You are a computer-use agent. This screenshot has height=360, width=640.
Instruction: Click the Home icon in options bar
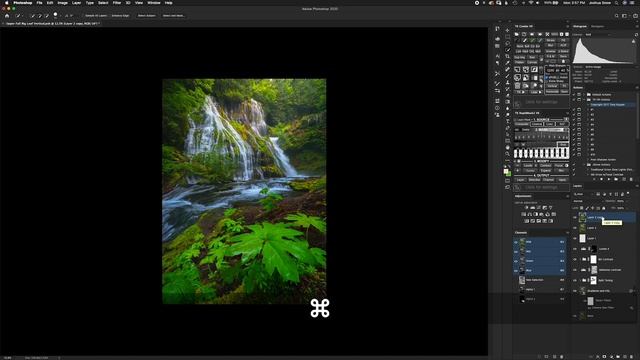(7, 16)
